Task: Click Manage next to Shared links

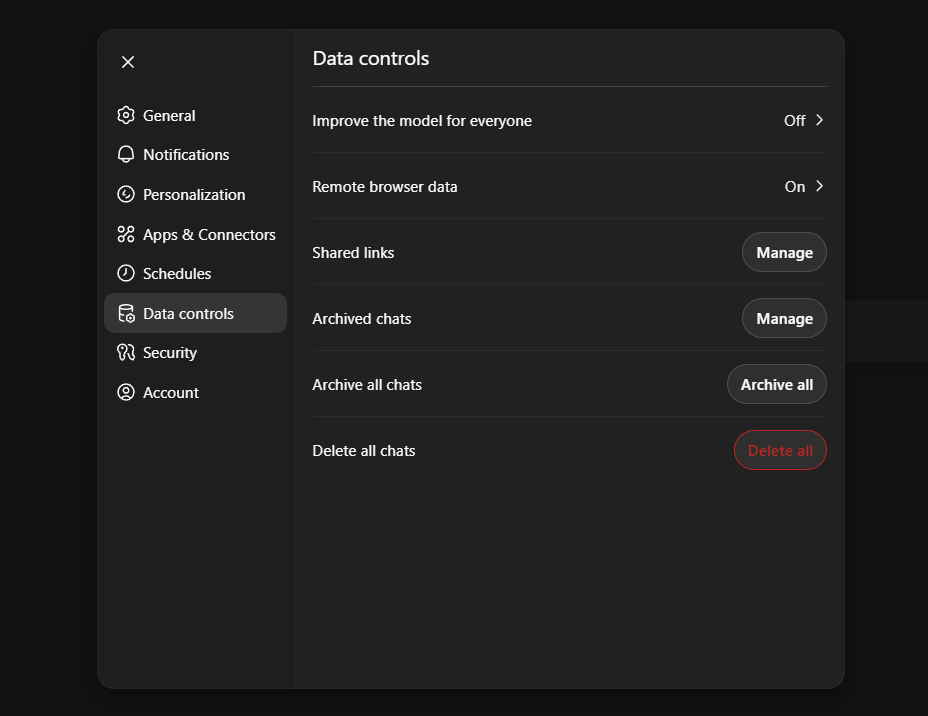Action: coord(784,252)
